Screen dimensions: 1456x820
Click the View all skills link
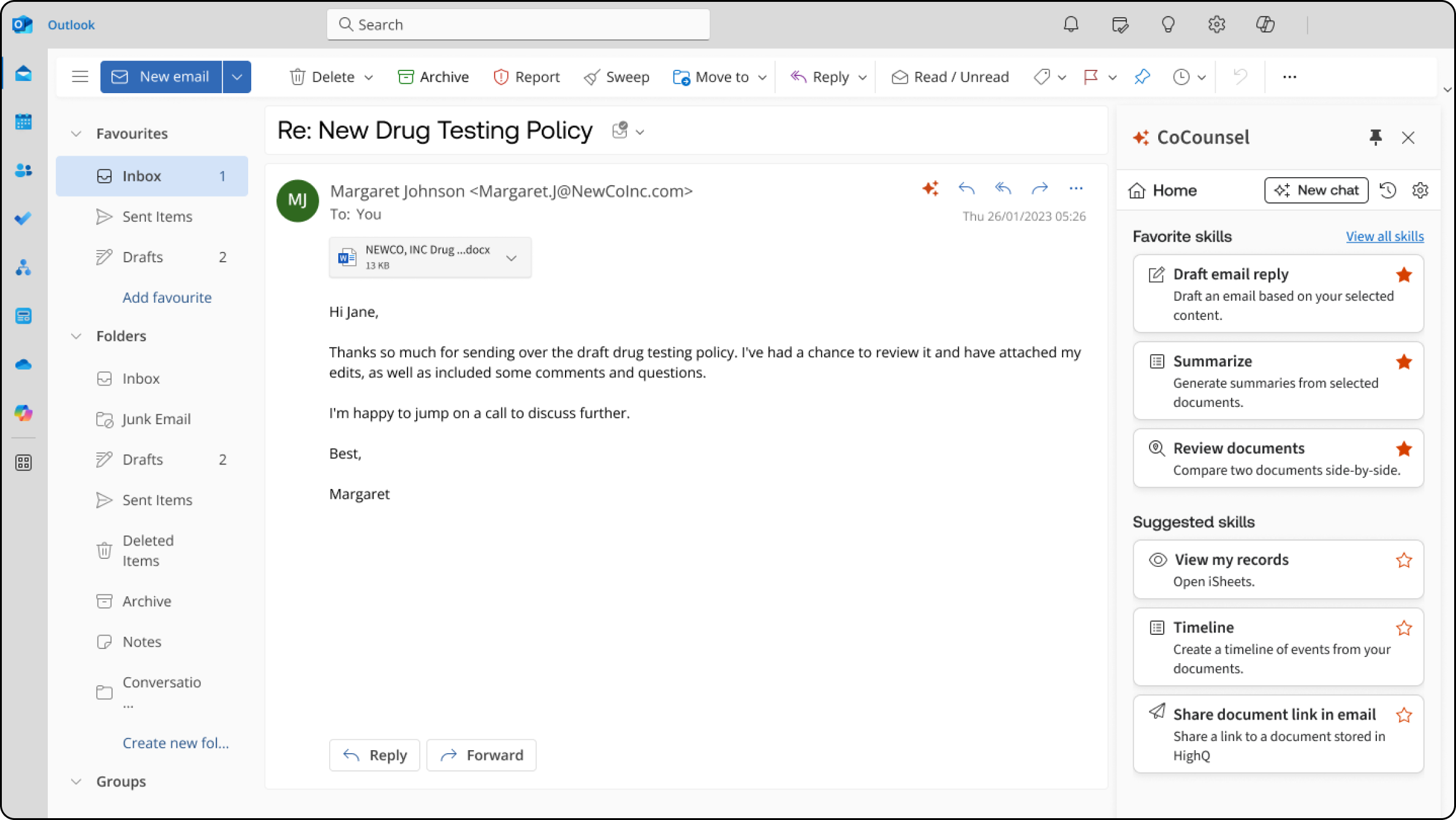coord(1384,237)
